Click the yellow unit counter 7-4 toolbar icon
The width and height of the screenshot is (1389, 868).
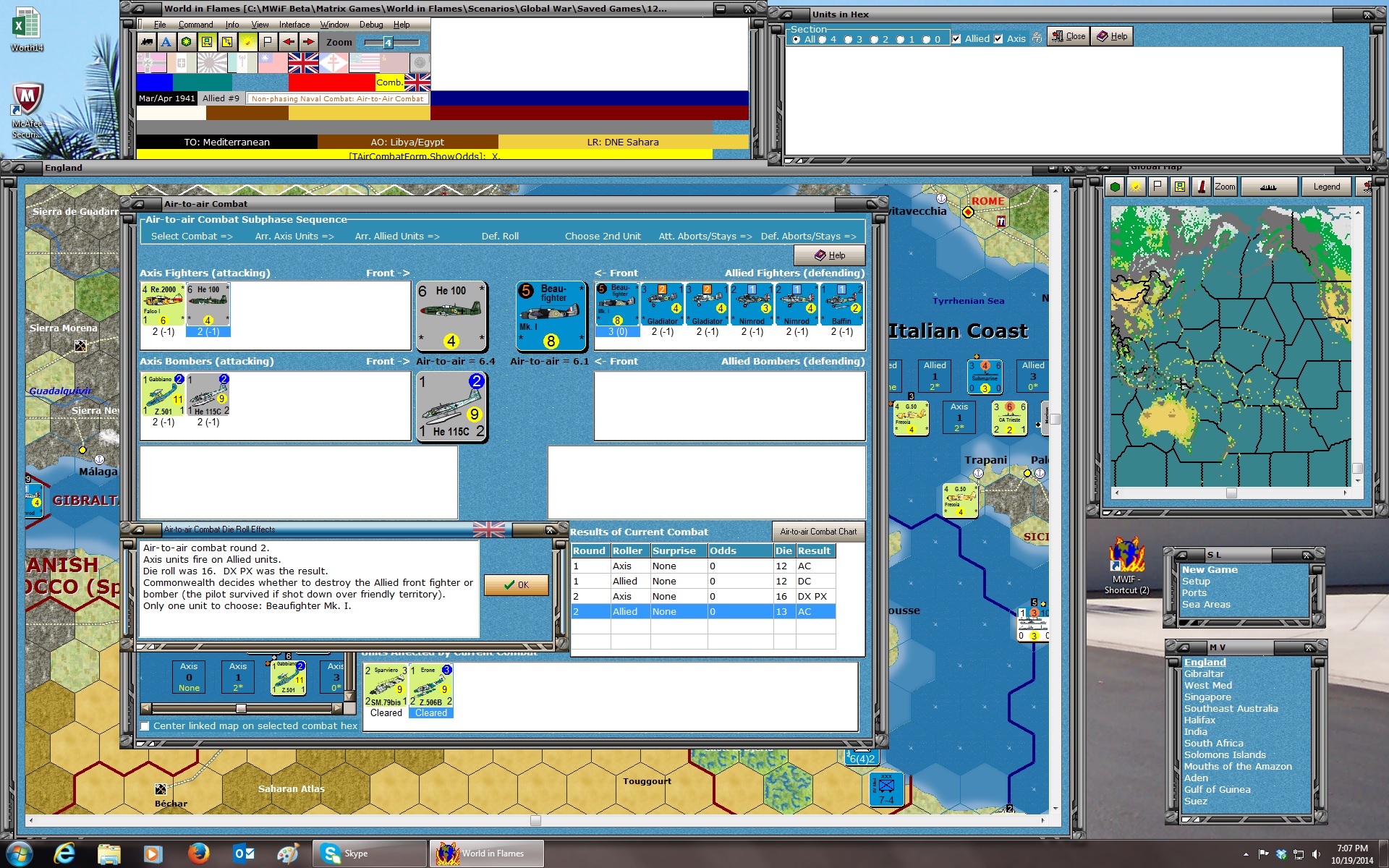[x=207, y=42]
